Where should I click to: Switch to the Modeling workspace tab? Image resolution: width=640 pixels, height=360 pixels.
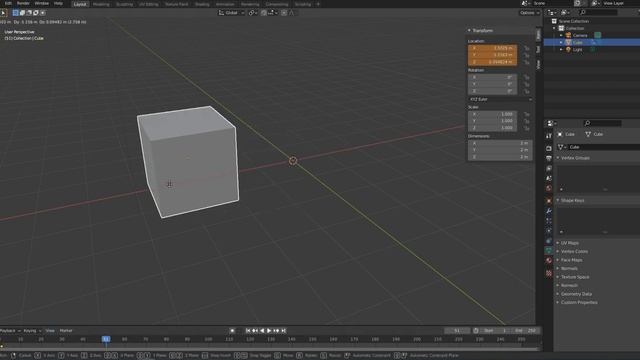pyautogui.click(x=101, y=4)
